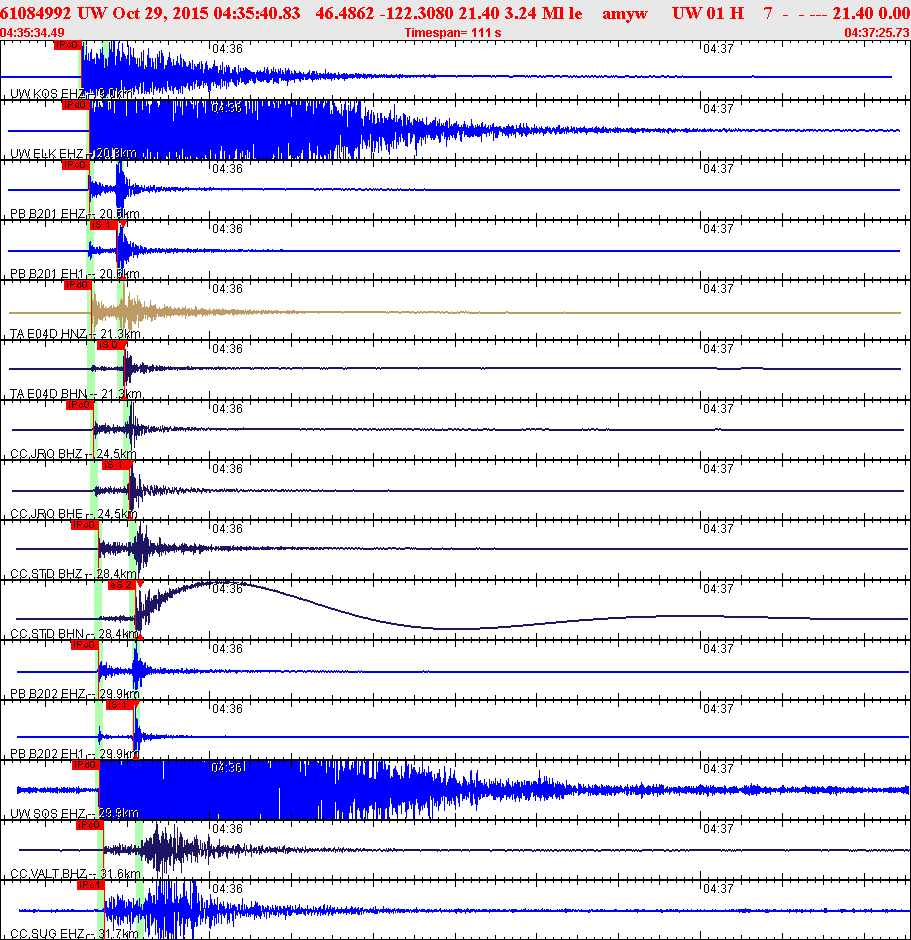The image size is (911, 940).
Task: Click event ID 61084992 in header
Action: tap(35, 13)
